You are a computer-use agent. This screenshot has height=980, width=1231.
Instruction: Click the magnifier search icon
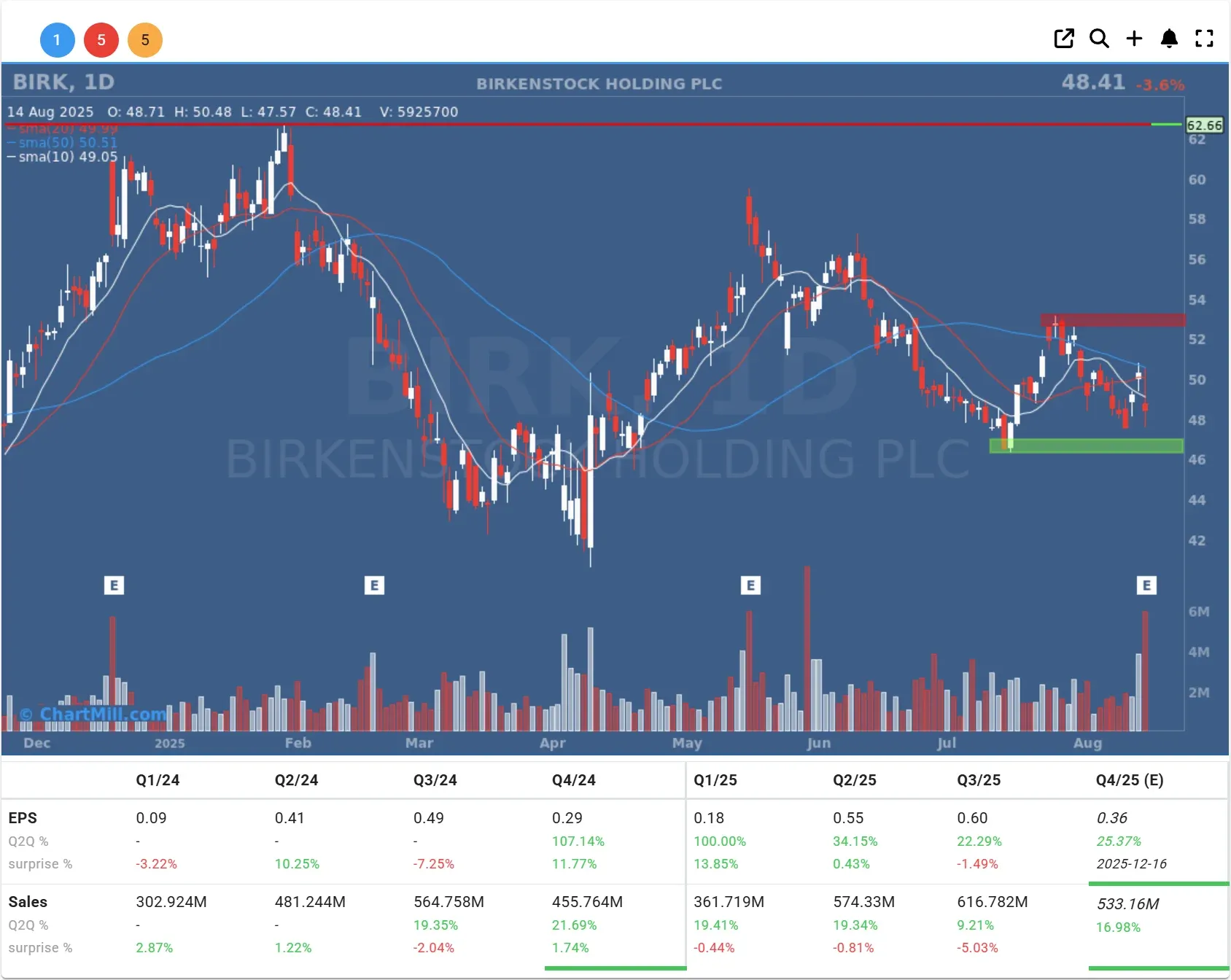(1099, 39)
